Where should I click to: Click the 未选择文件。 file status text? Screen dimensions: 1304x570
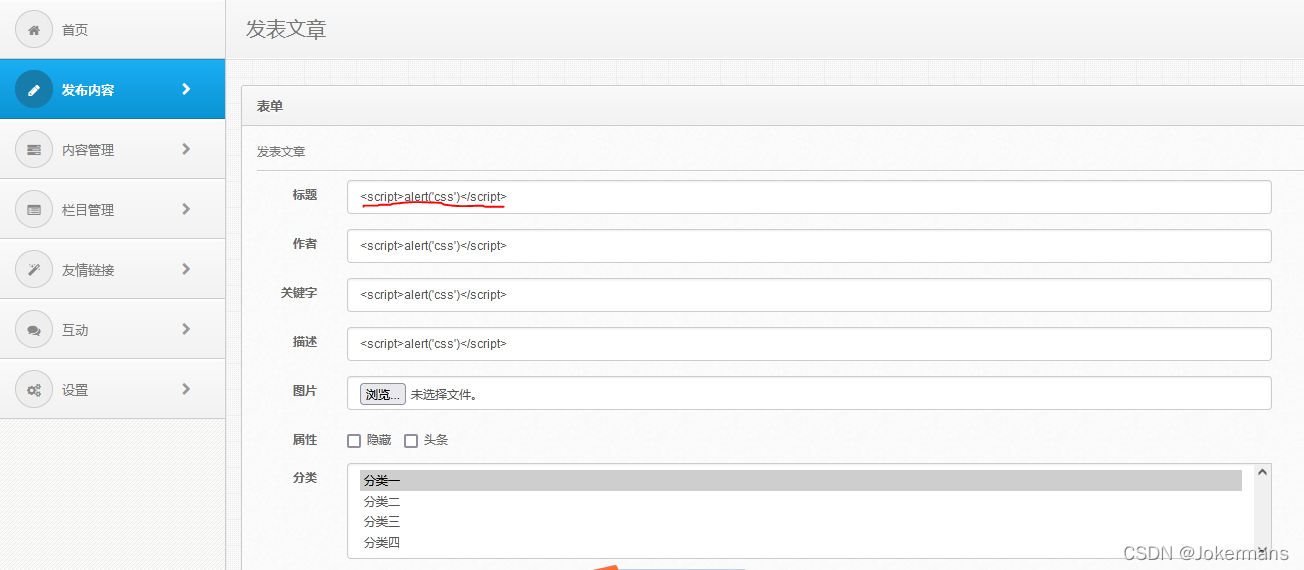click(x=444, y=395)
